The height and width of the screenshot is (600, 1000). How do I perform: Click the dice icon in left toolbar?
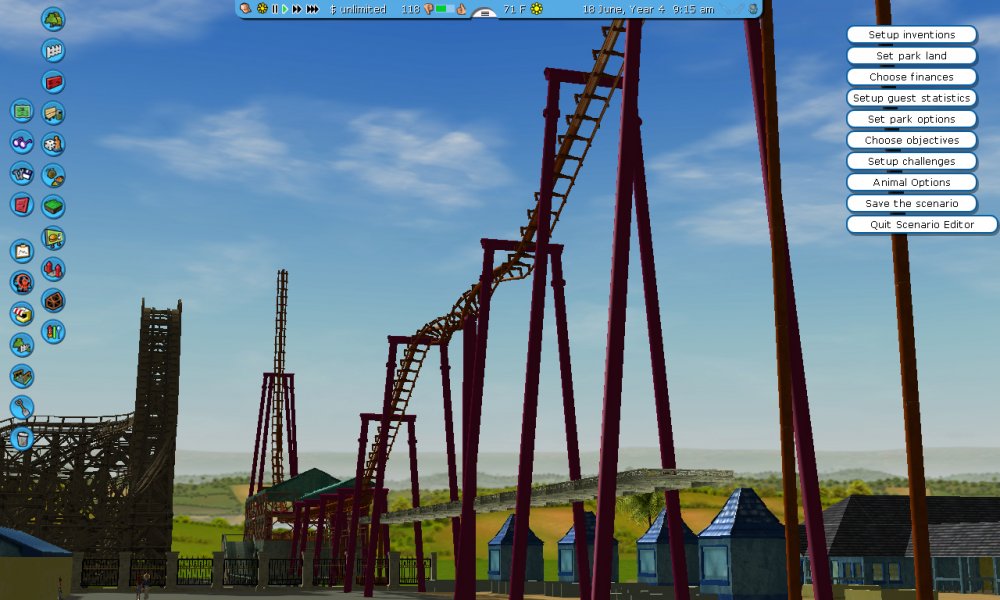[53, 144]
